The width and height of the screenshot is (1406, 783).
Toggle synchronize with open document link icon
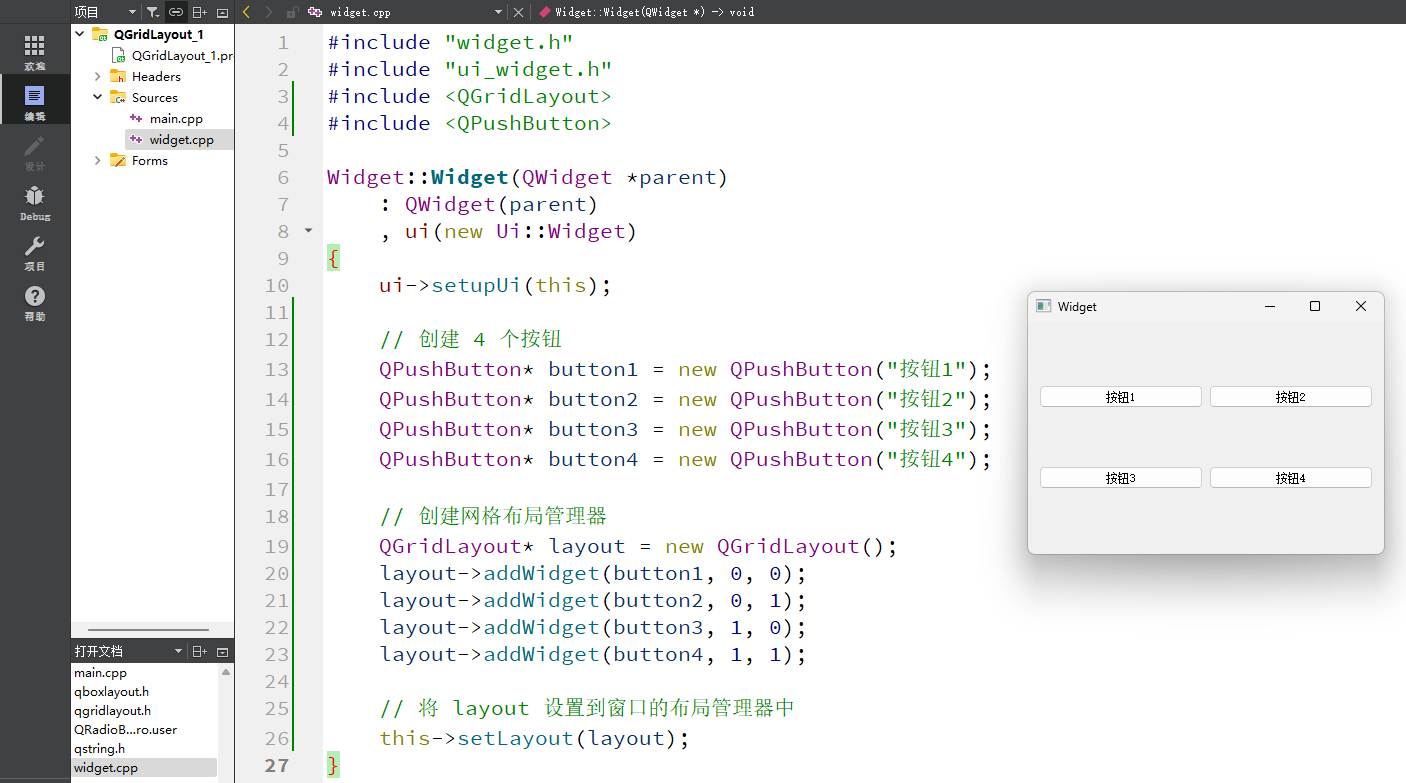tap(175, 12)
